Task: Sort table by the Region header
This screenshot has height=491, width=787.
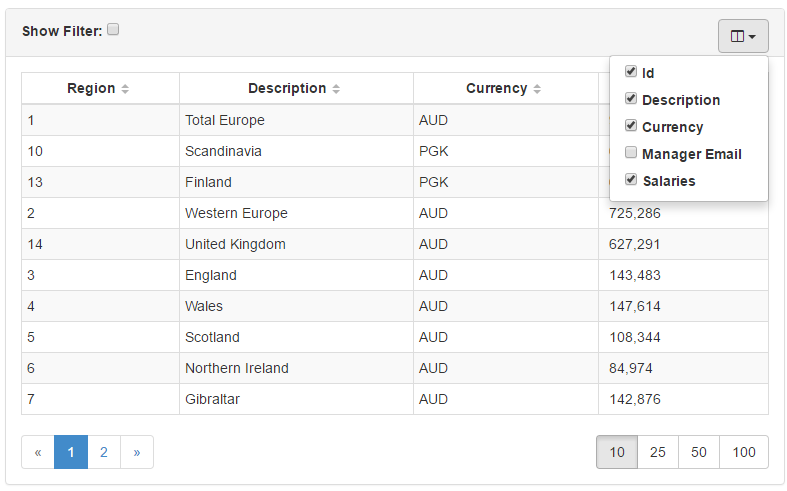Action: coord(91,88)
